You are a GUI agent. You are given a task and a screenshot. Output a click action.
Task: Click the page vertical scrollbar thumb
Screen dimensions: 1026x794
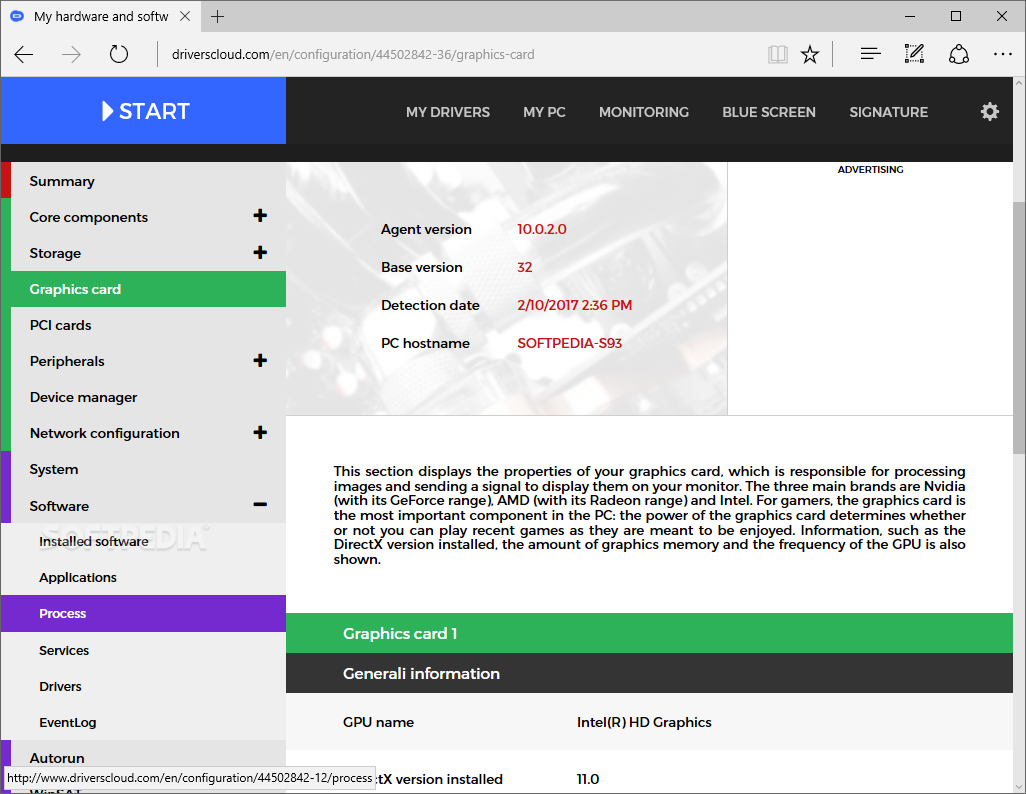[1019, 327]
